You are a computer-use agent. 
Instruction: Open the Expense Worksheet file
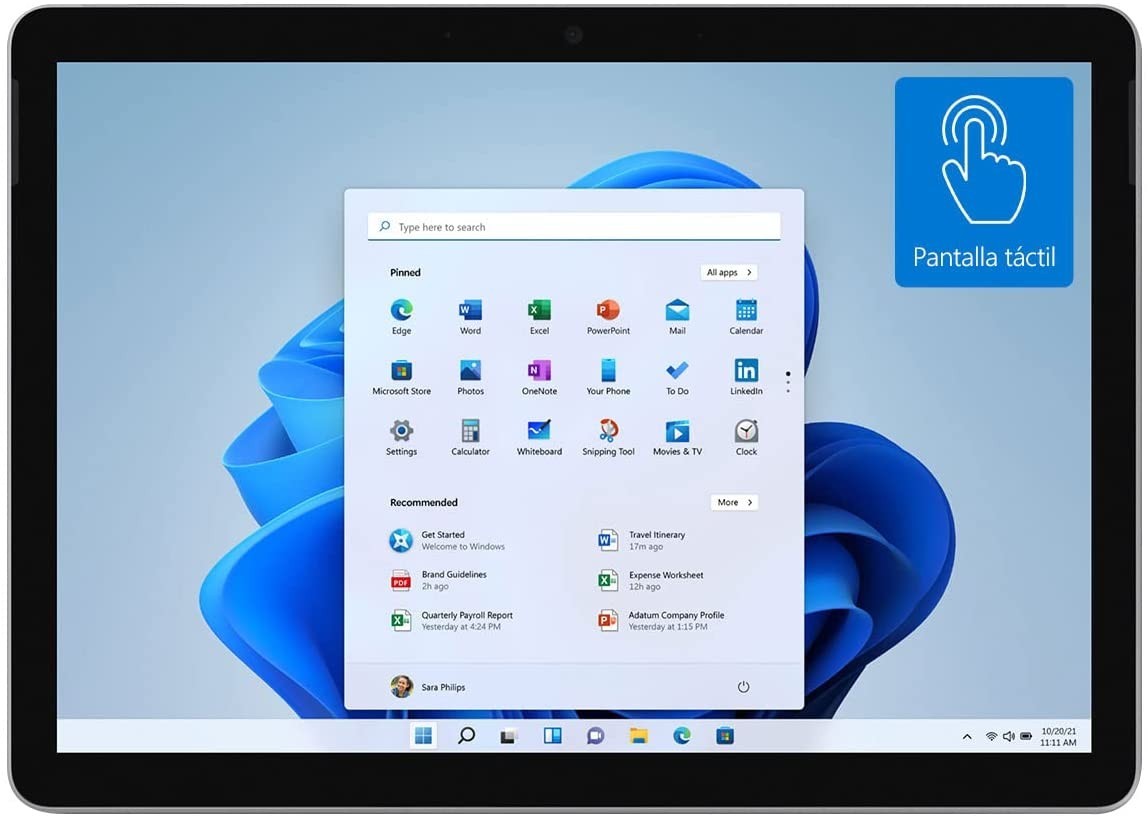(650, 581)
